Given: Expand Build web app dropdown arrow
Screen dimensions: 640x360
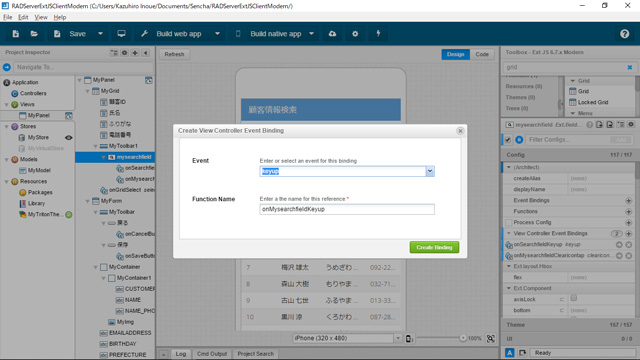Looking at the screenshot, I should (x=218, y=34).
